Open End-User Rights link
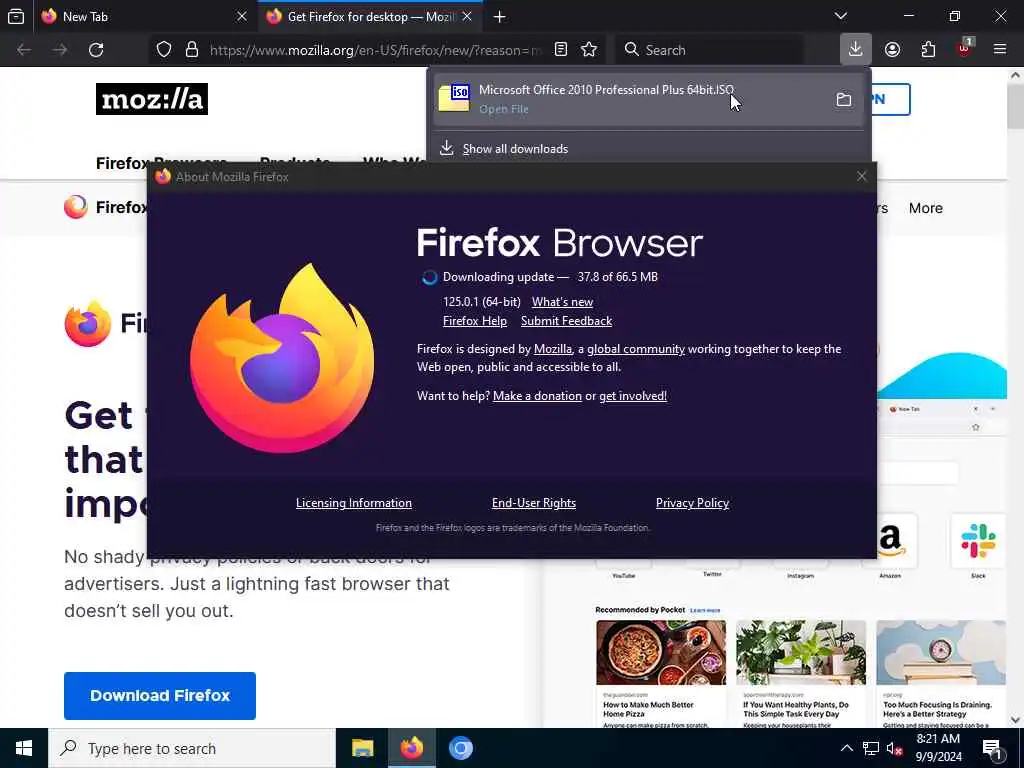Image resolution: width=1024 pixels, height=768 pixels. 534,503
